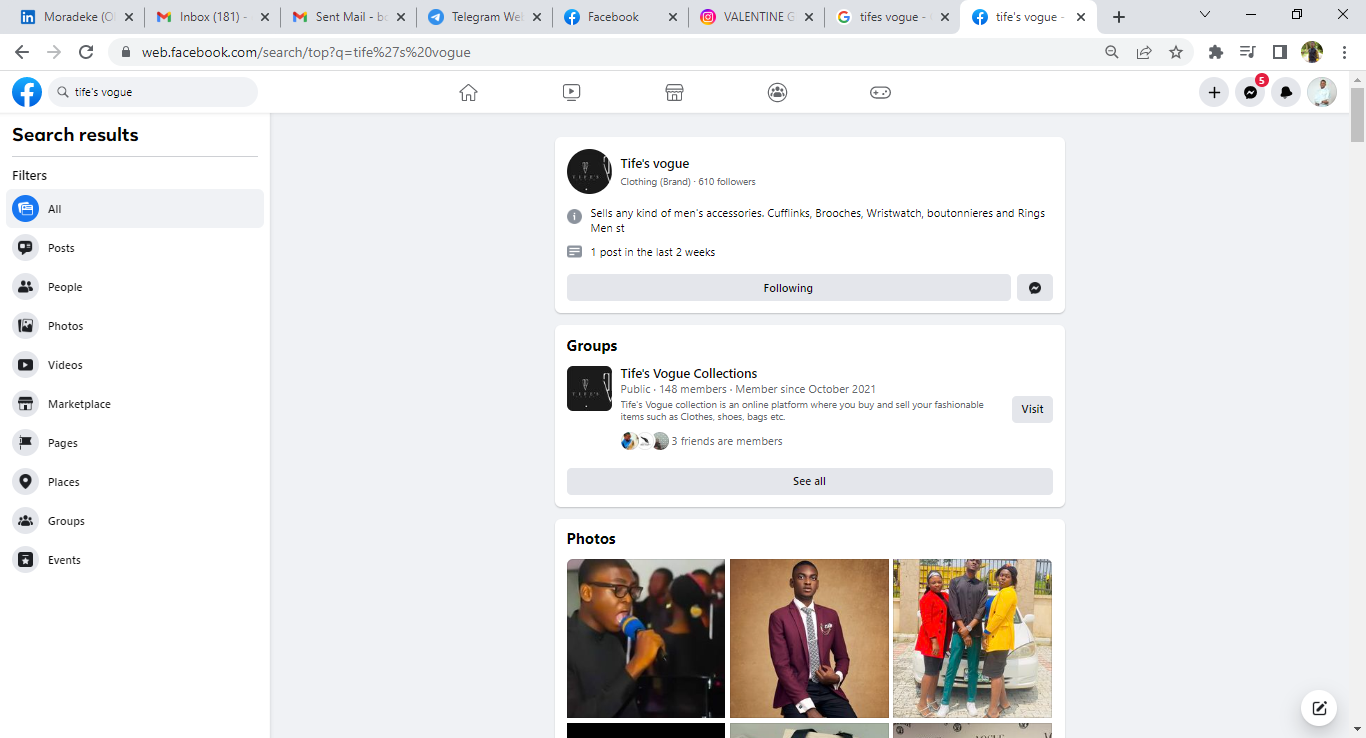Switch to the Moradeke LinkedIn tab

76,17
